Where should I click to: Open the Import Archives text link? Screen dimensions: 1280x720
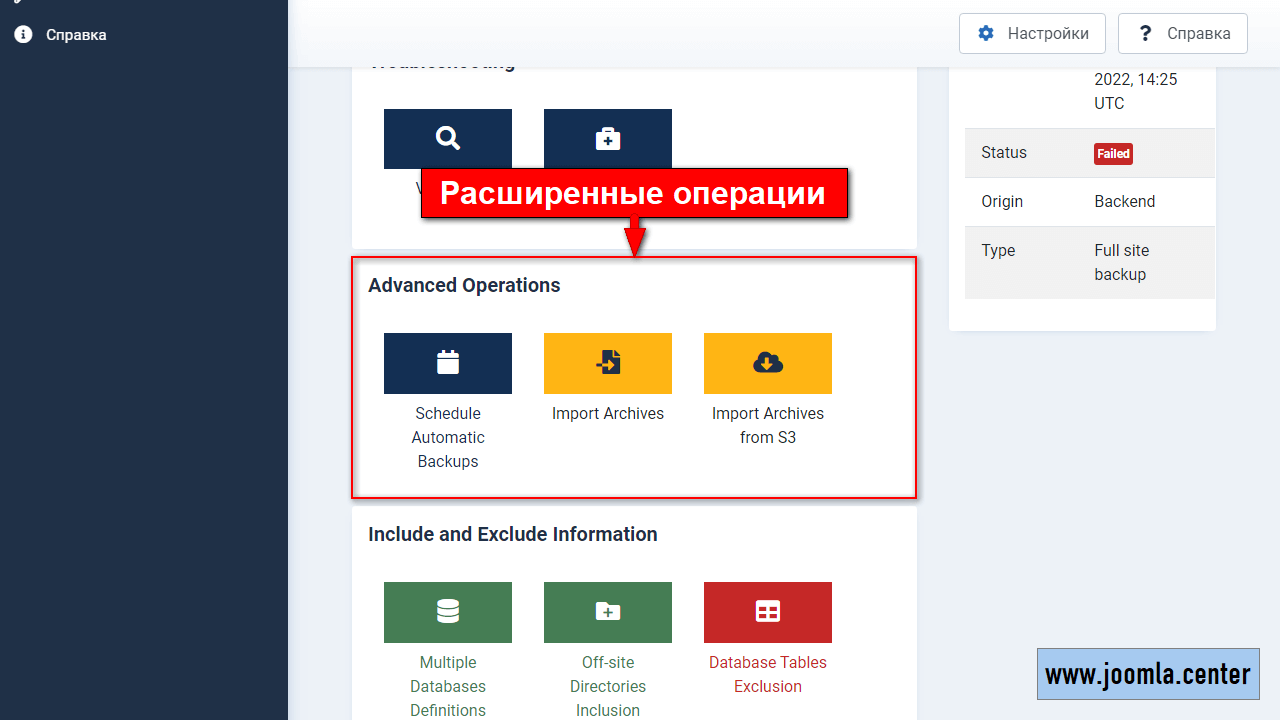608,413
